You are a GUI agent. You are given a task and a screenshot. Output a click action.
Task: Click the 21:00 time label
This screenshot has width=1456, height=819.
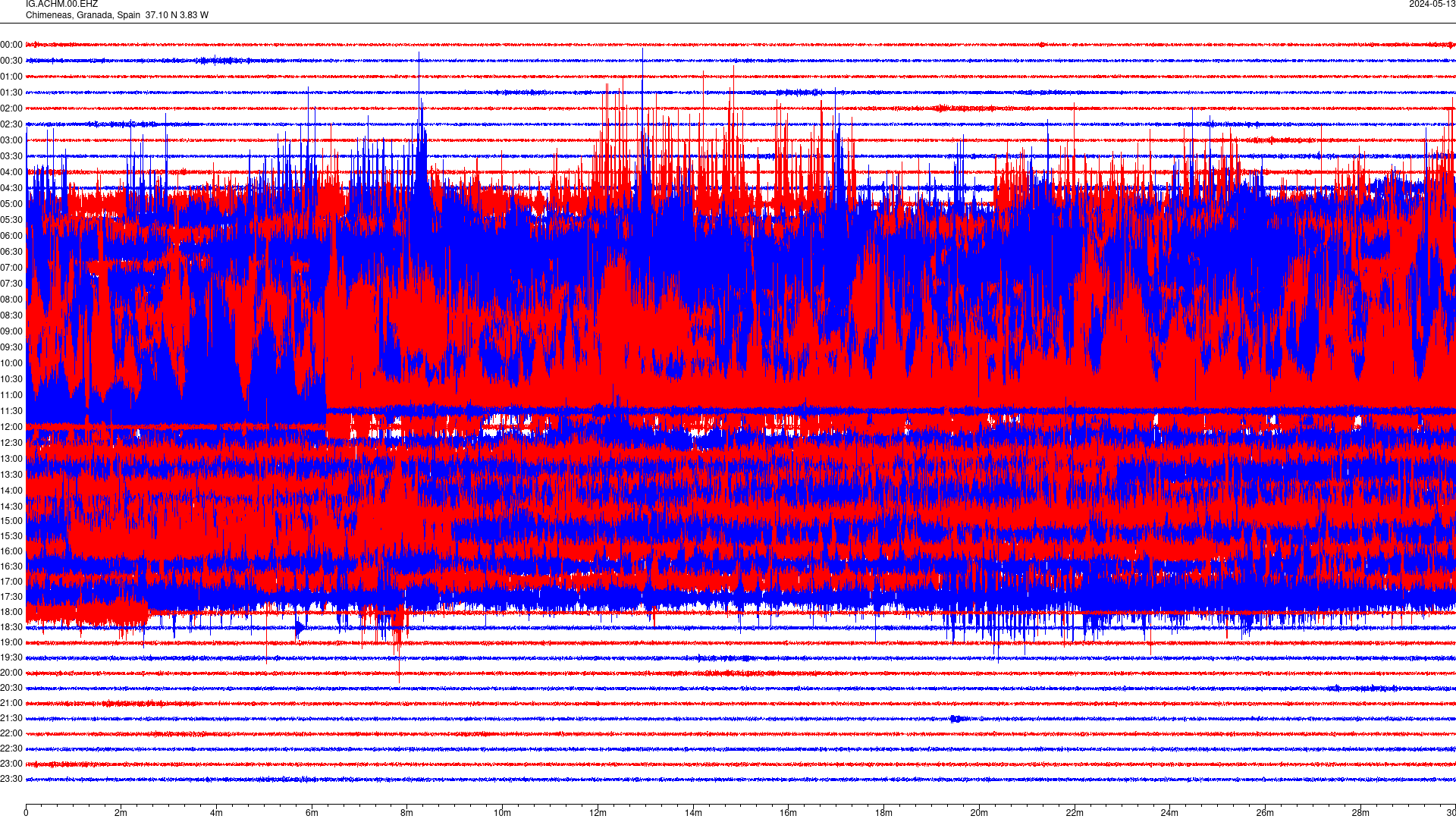(11, 703)
